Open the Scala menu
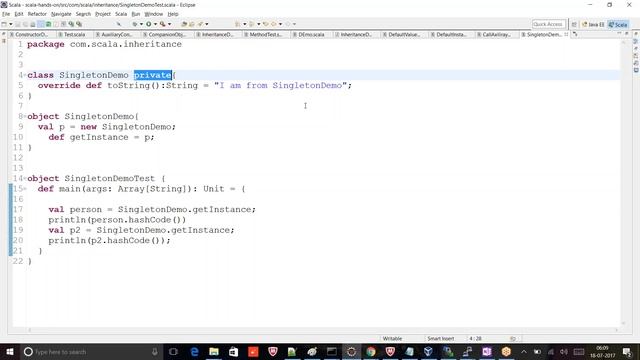Screen dimensions: 640x360 [x=121, y=14]
